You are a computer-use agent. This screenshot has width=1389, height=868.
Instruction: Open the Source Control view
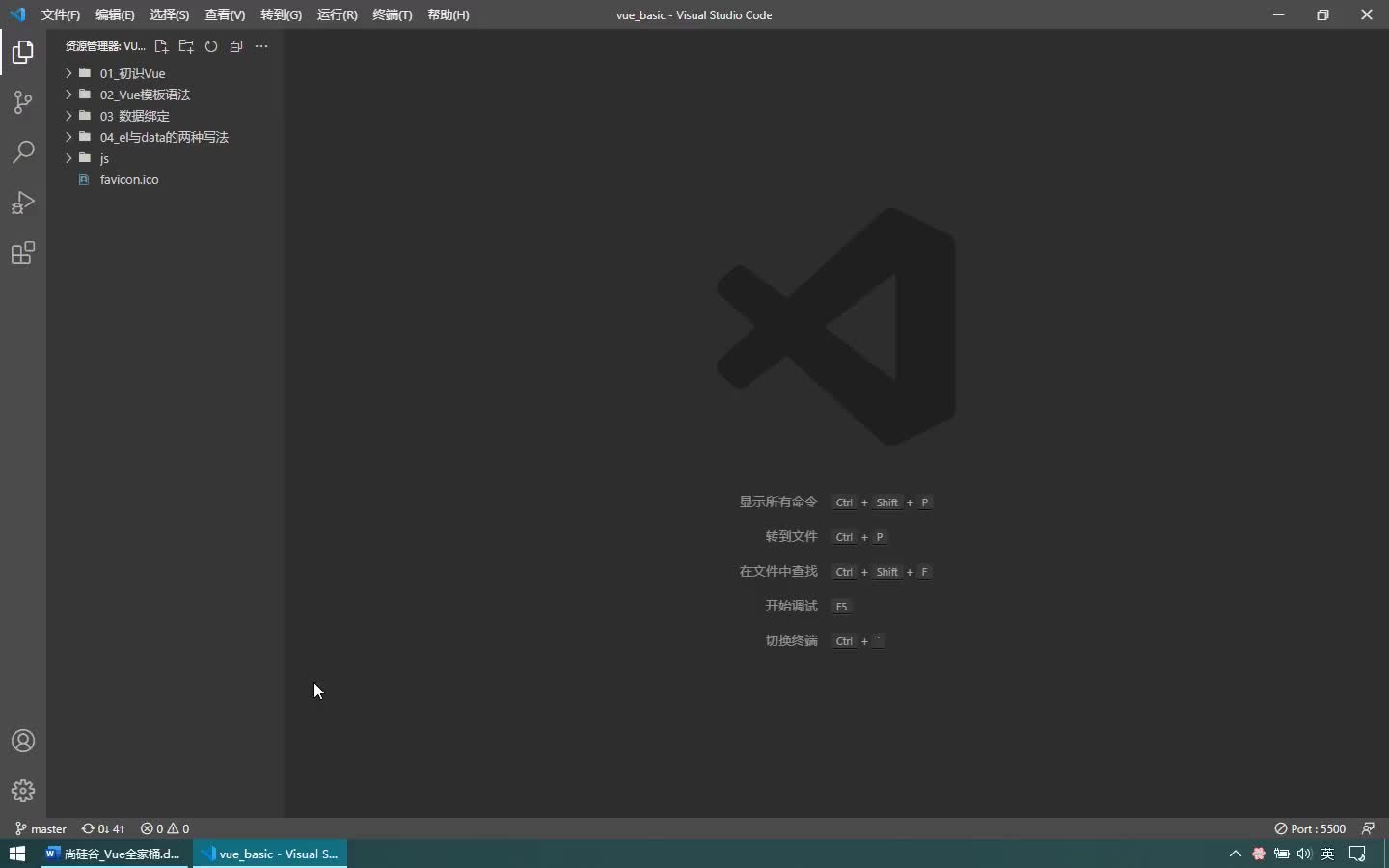click(23, 102)
